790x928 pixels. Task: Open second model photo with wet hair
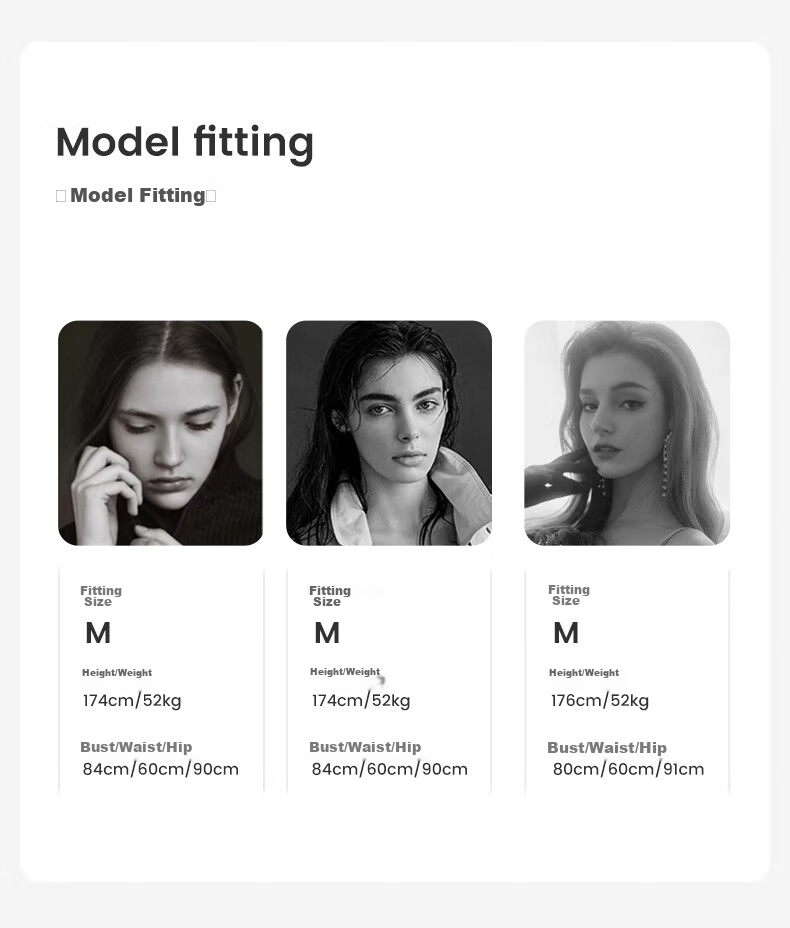389,433
